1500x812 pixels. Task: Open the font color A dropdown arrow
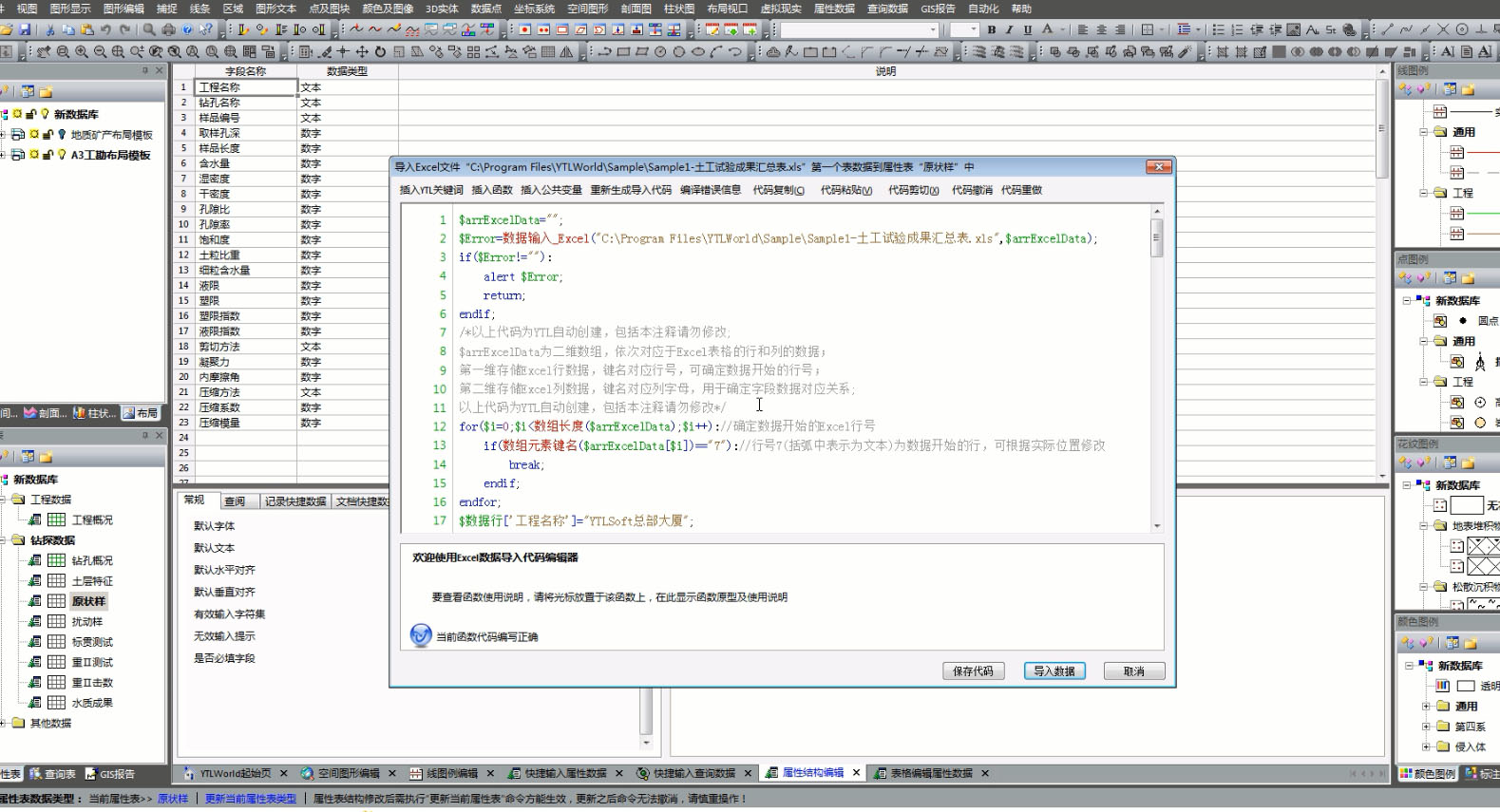click(1063, 29)
